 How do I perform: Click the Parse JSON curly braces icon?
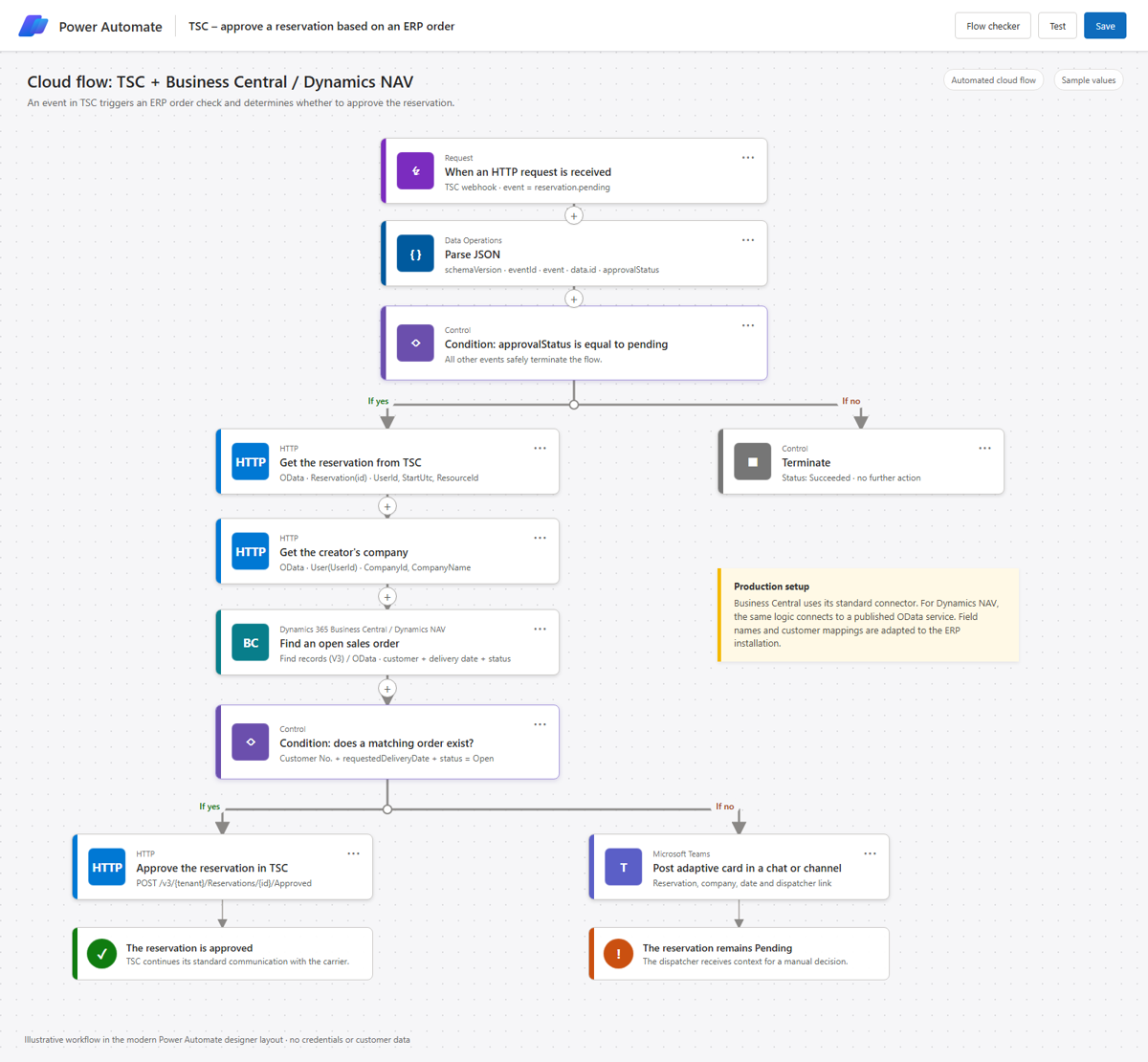pos(415,254)
